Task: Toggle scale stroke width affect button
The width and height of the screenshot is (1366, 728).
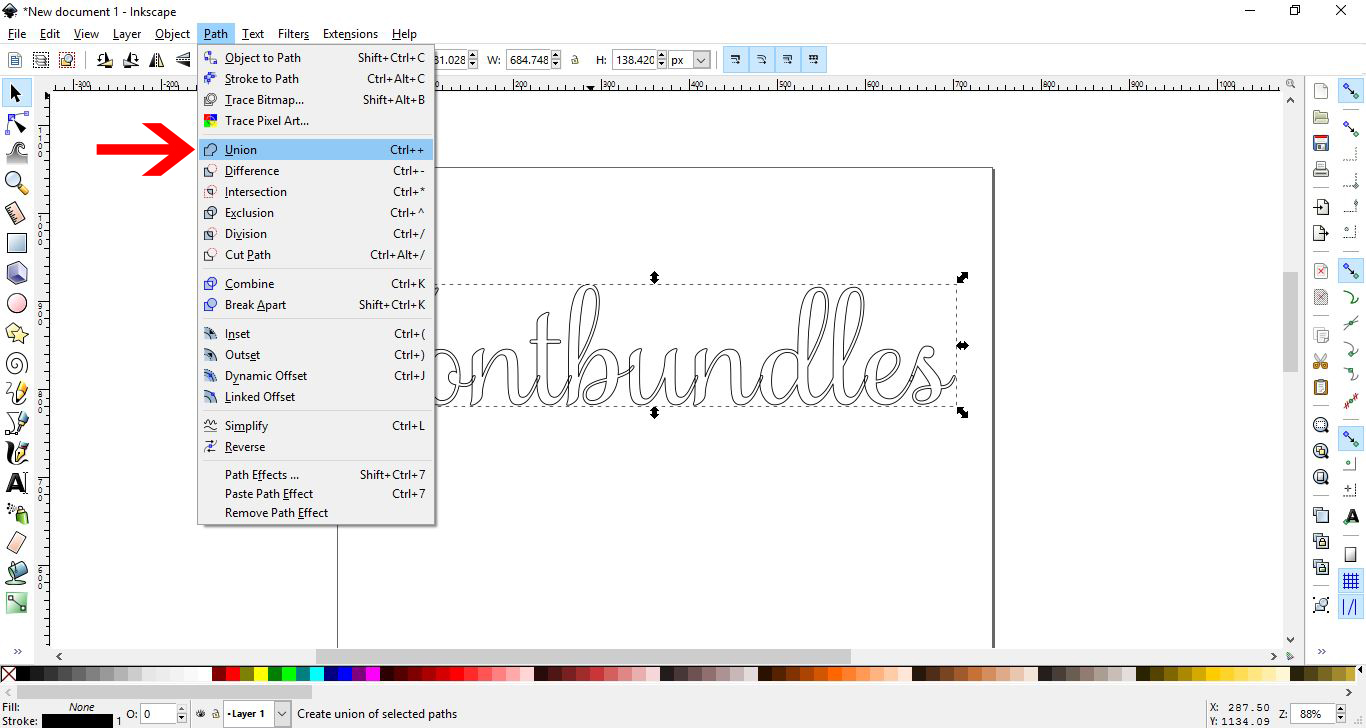Action: 736,60
